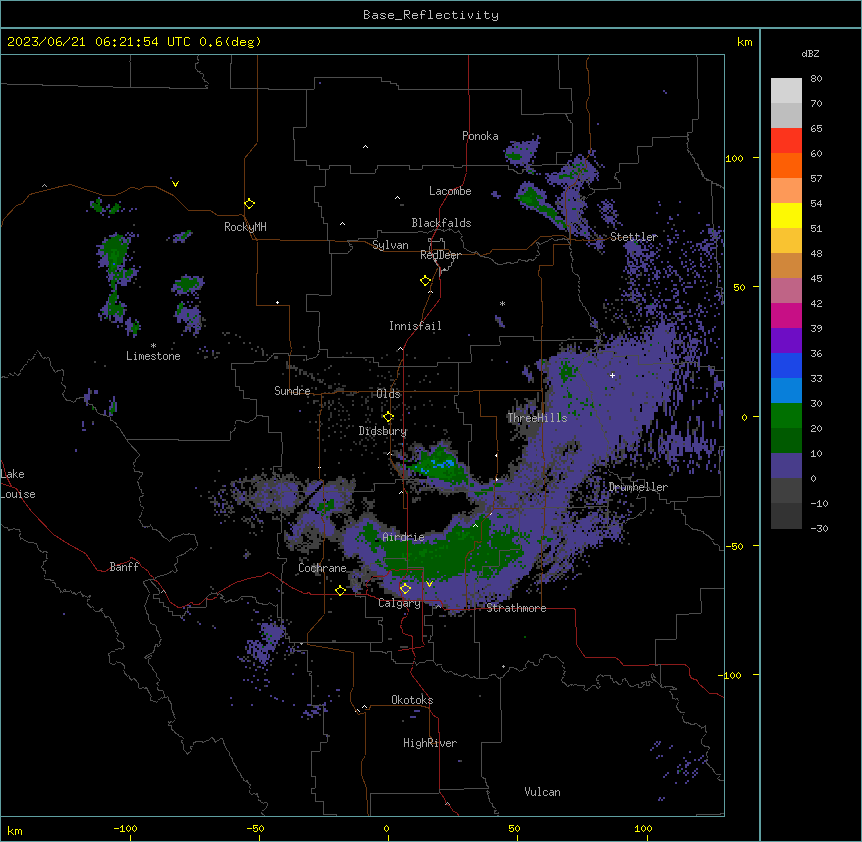Click the dBZ legend heading
Screen dimensions: 862x842
click(810, 53)
